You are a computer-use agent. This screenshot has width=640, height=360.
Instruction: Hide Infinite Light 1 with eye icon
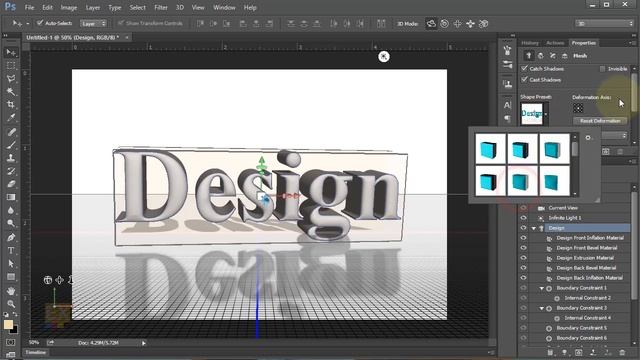click(523, 218)
